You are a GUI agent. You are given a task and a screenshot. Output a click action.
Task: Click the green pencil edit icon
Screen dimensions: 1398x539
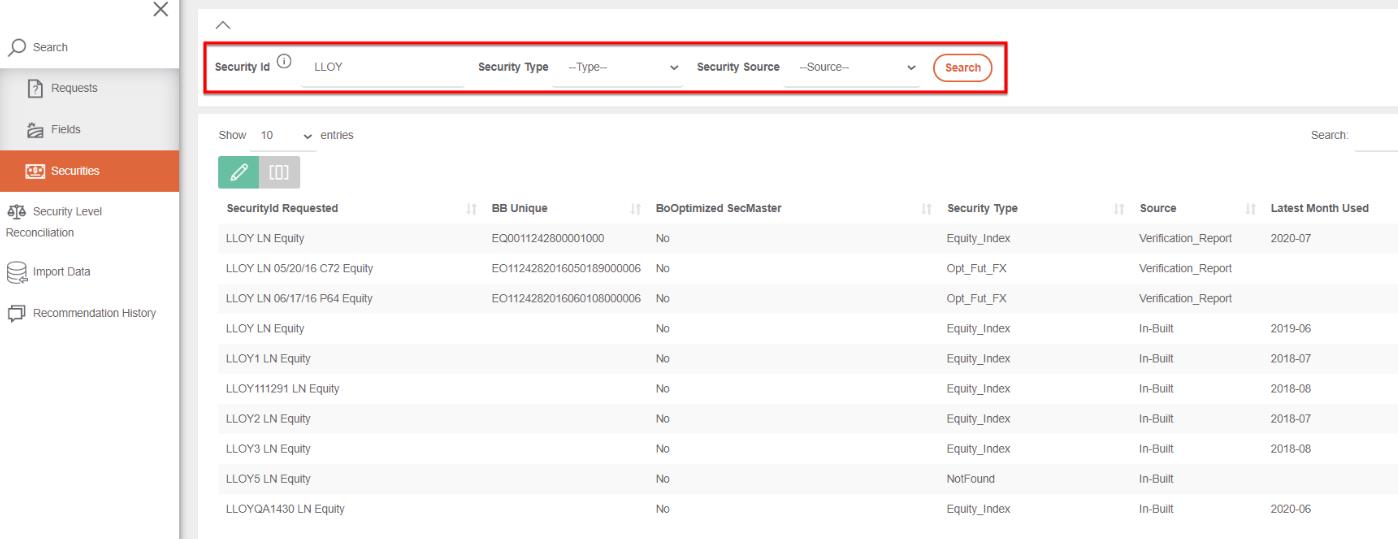238,174
